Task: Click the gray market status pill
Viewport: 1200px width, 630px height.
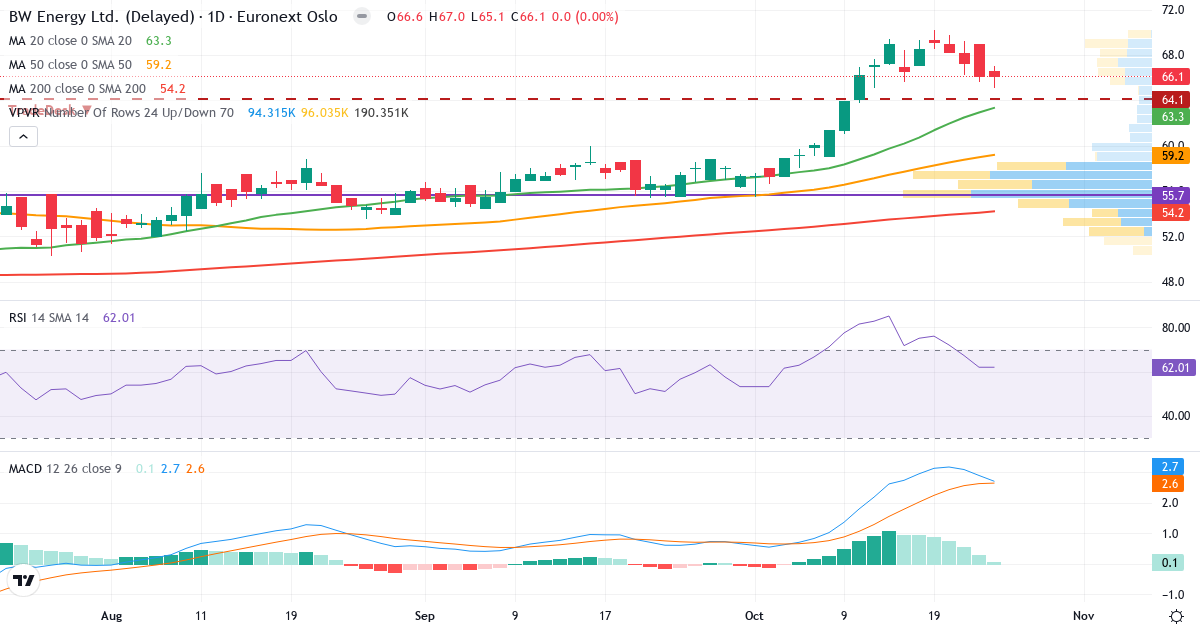Action: 361,17
